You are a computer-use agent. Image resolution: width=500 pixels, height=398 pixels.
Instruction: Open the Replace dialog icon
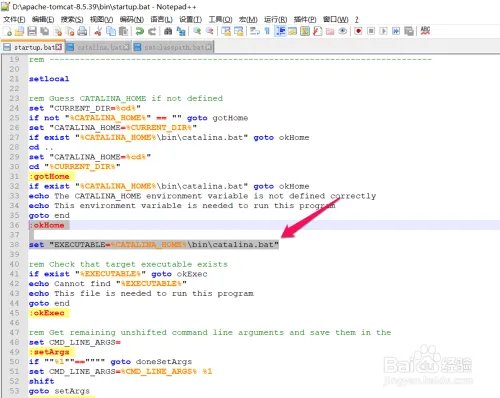coord(181,31)
